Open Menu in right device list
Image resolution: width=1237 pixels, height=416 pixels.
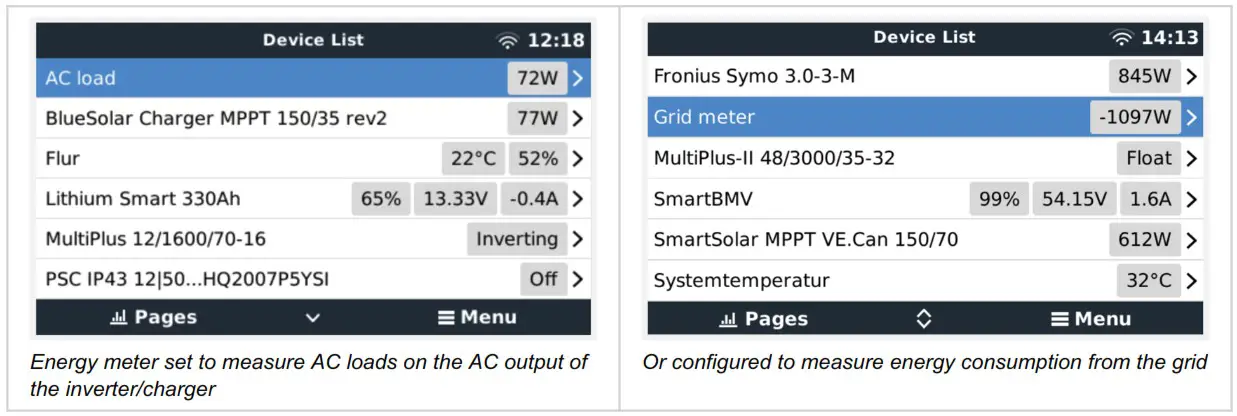pos(1090,319)
